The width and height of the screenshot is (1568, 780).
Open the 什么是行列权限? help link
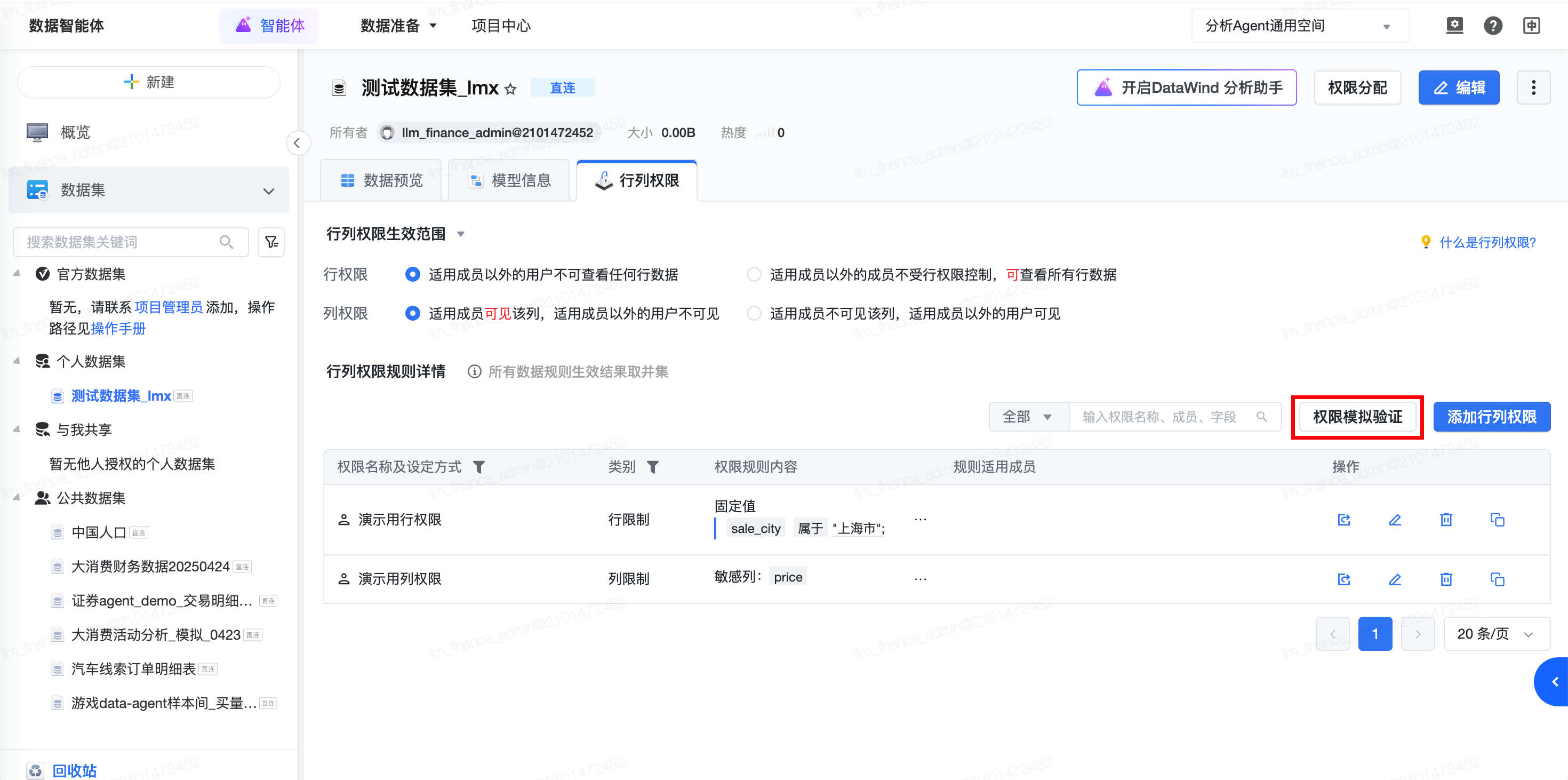click(1487, 242)
